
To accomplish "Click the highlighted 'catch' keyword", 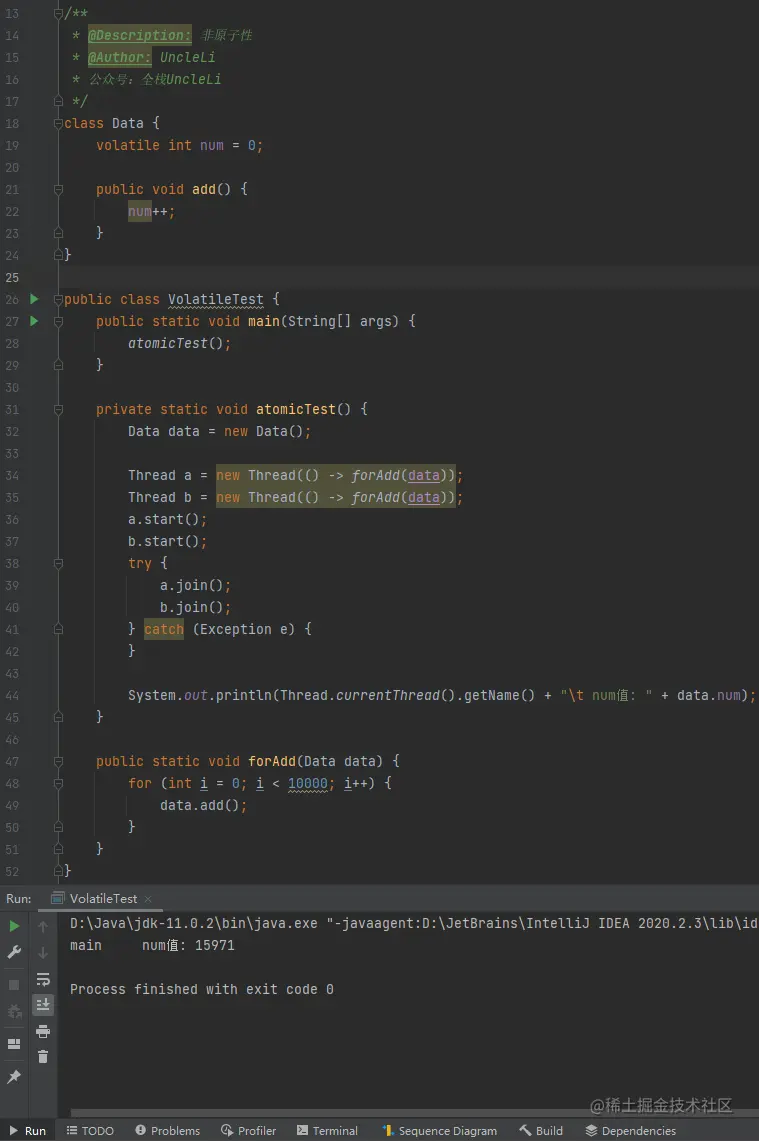I will tap(164, 629).
